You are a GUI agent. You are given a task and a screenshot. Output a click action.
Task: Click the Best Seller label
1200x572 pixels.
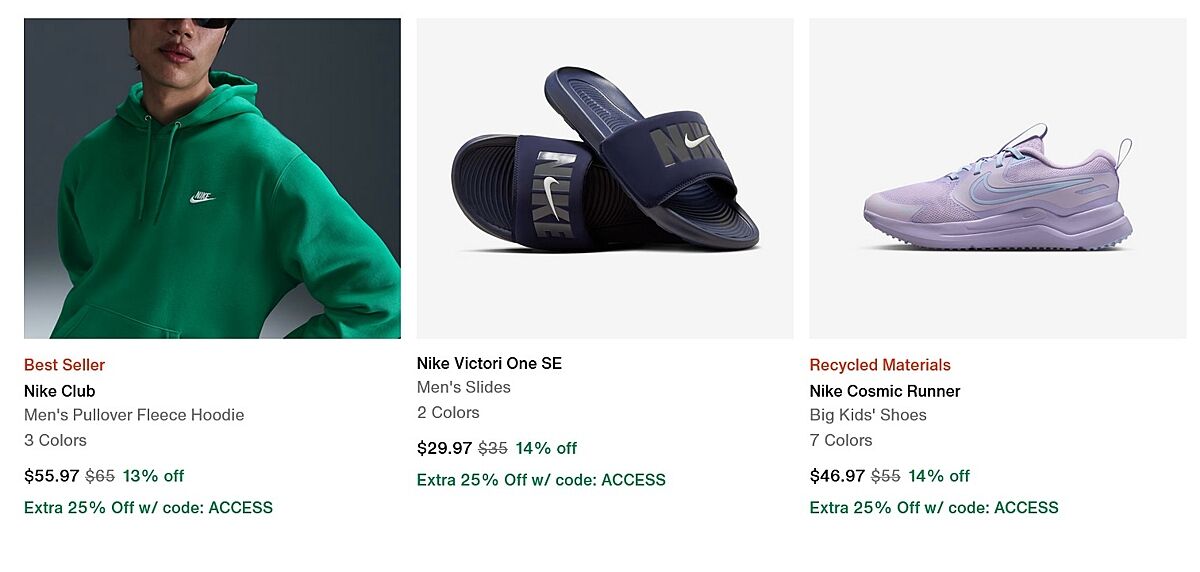pyautogui.click(x=64, y=365)
